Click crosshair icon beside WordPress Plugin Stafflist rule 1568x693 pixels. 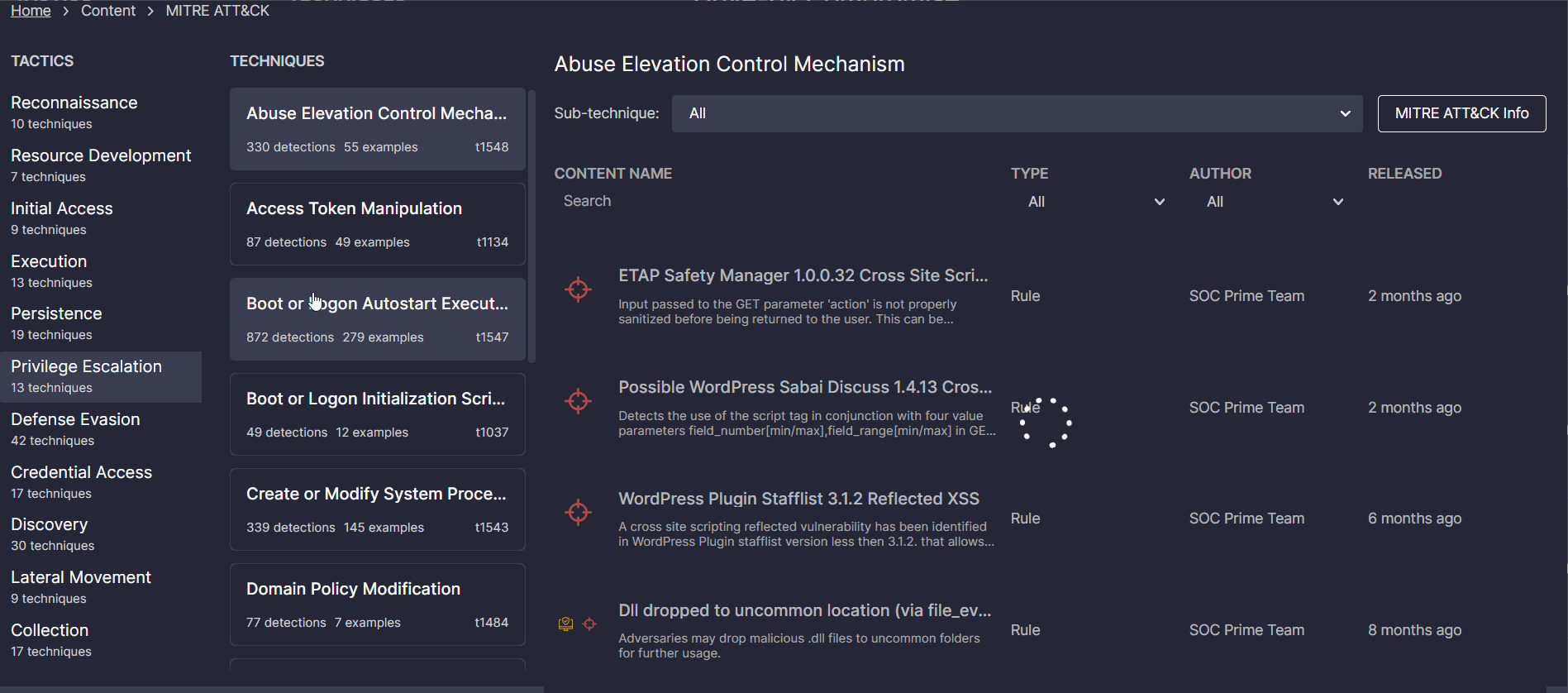(x=578, y=512)
